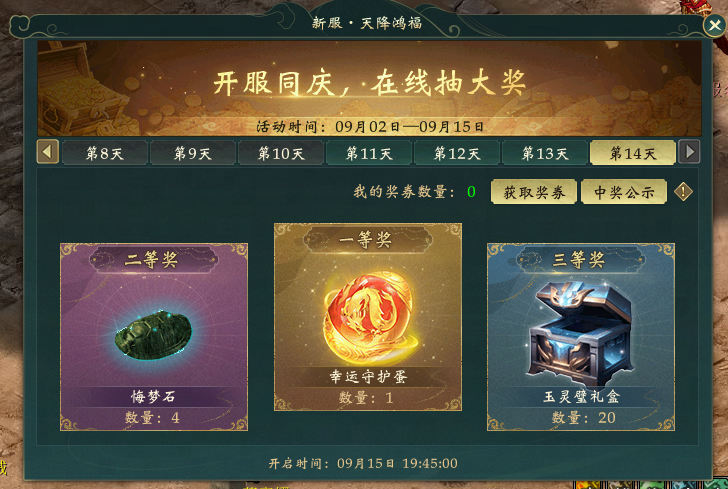The width and height of the screenshot is (728, 489).
Task: Switch to the 第13天 tab
Action: [545, 153]
